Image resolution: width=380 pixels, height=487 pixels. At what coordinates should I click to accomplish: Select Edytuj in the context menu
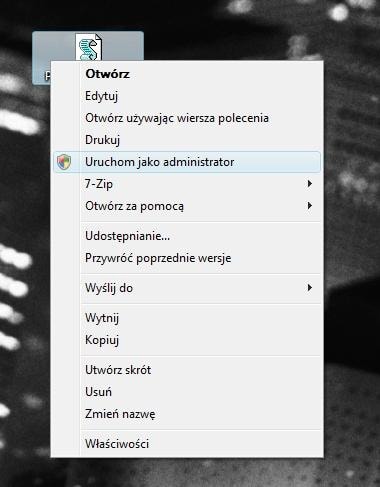pos(187,96)
